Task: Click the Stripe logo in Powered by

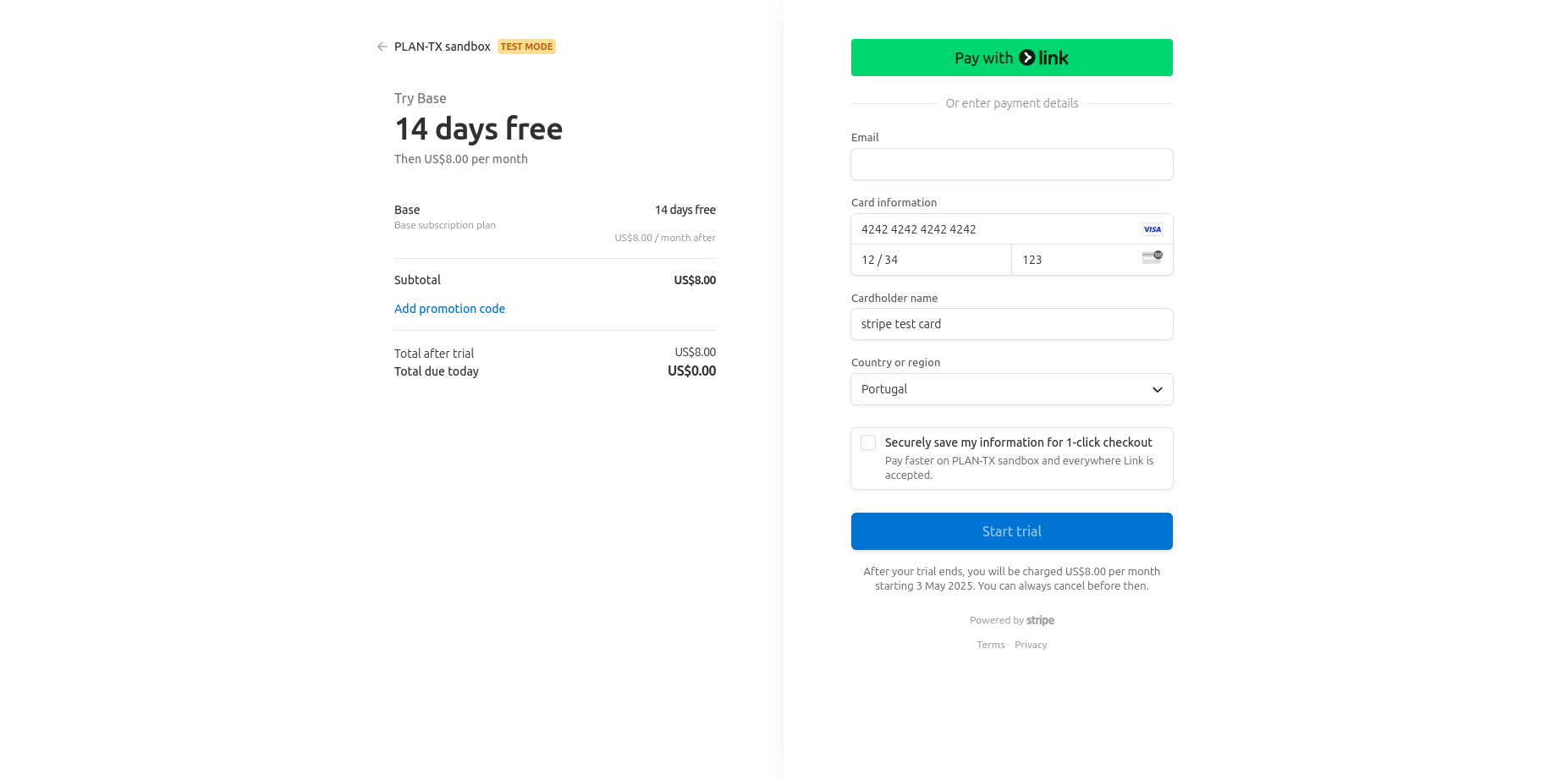Action: [x=1040, y=620]
